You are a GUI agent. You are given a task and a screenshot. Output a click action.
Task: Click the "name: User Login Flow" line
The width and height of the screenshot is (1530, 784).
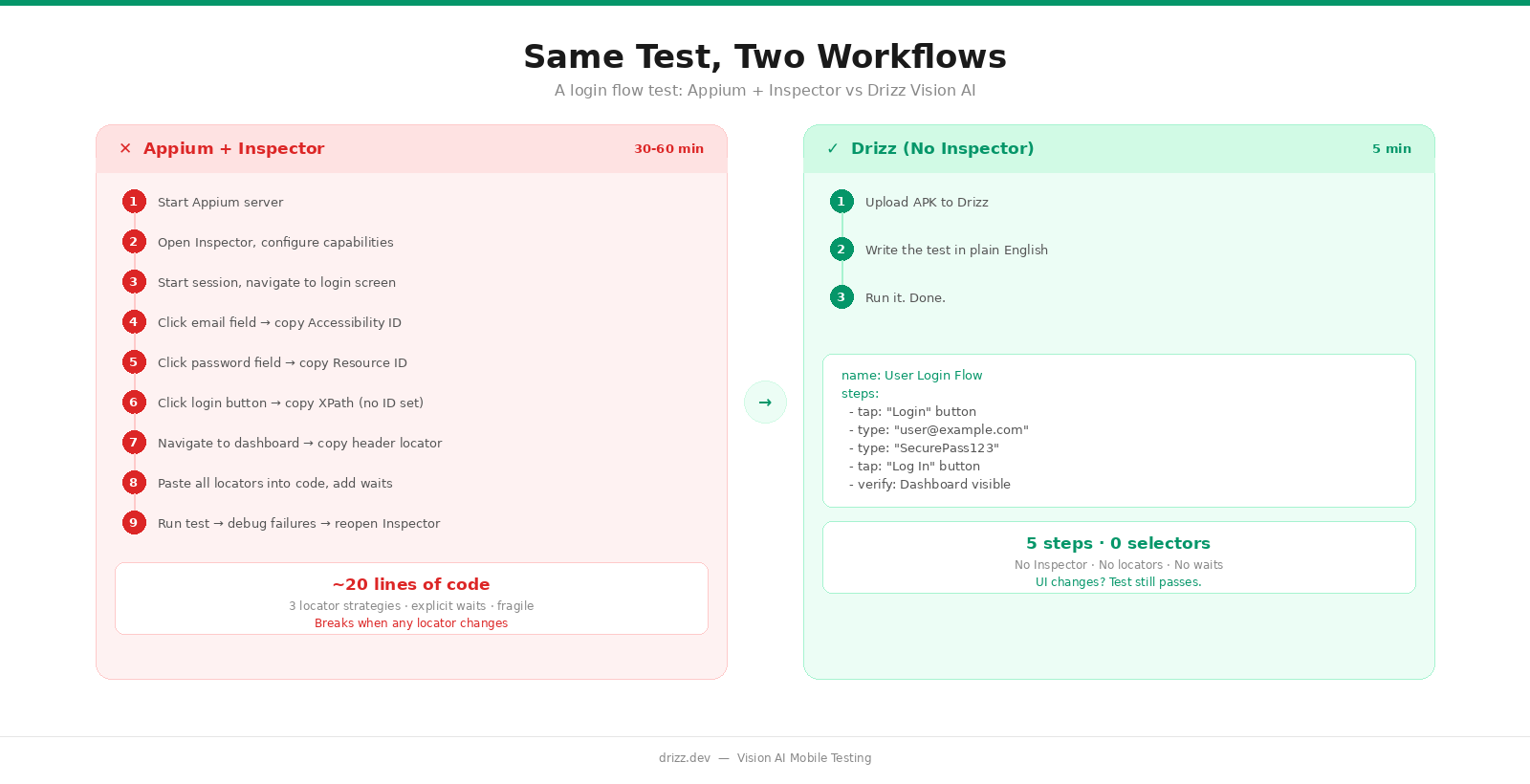pyautogui.click(x=912, y=376)
